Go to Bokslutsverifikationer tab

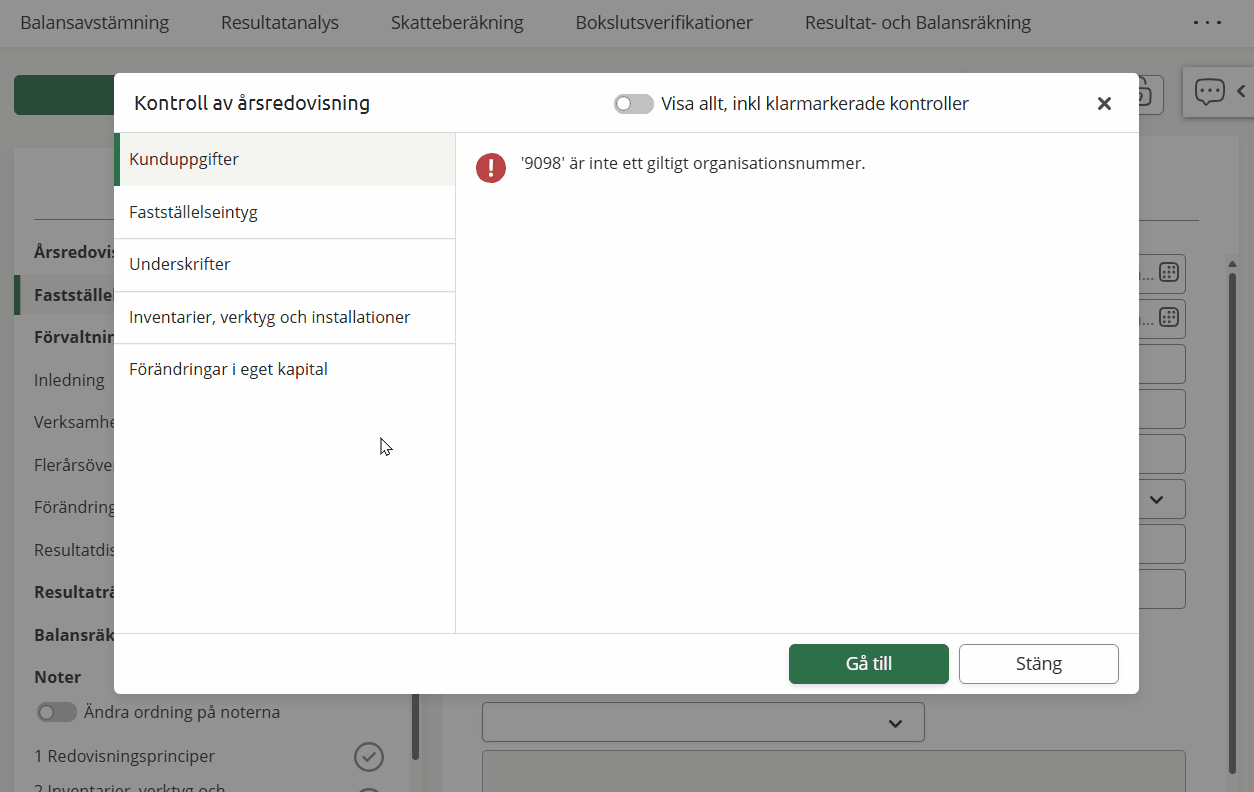click(664, 22)
